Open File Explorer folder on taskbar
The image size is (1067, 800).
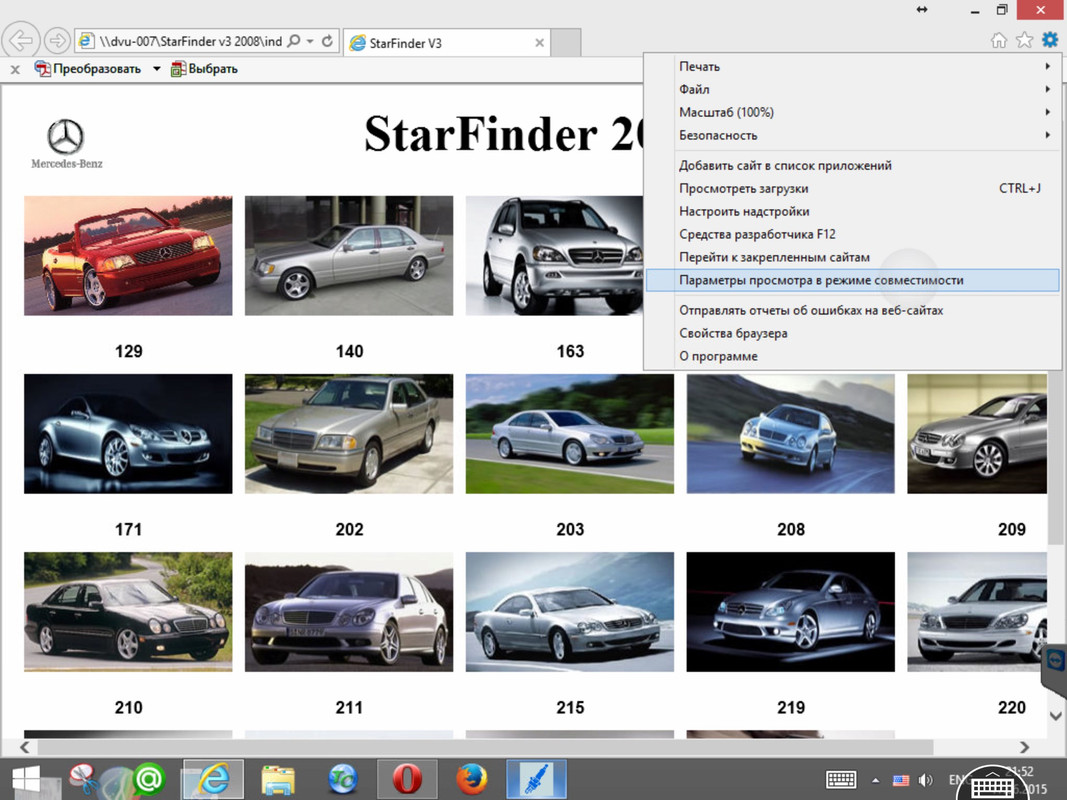(x=277, y=778)
